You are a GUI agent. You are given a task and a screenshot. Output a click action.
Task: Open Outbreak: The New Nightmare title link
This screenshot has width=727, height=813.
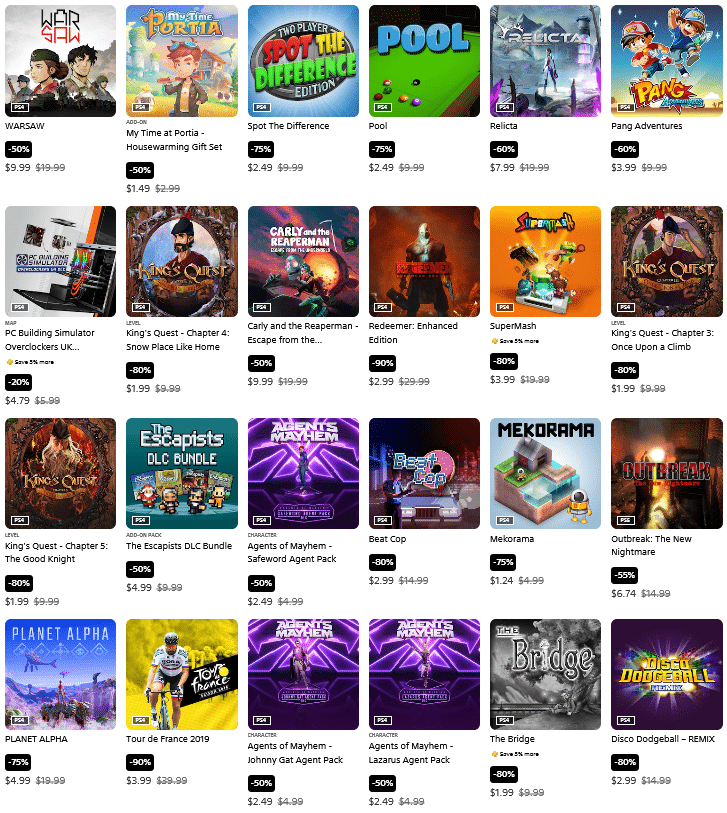coord(651,545)
